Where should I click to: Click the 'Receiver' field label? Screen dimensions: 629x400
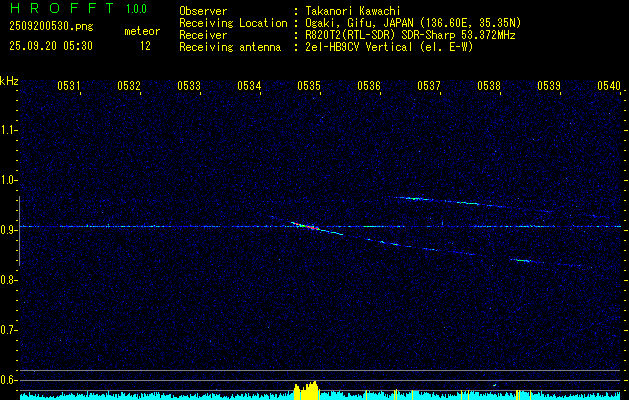203,35
